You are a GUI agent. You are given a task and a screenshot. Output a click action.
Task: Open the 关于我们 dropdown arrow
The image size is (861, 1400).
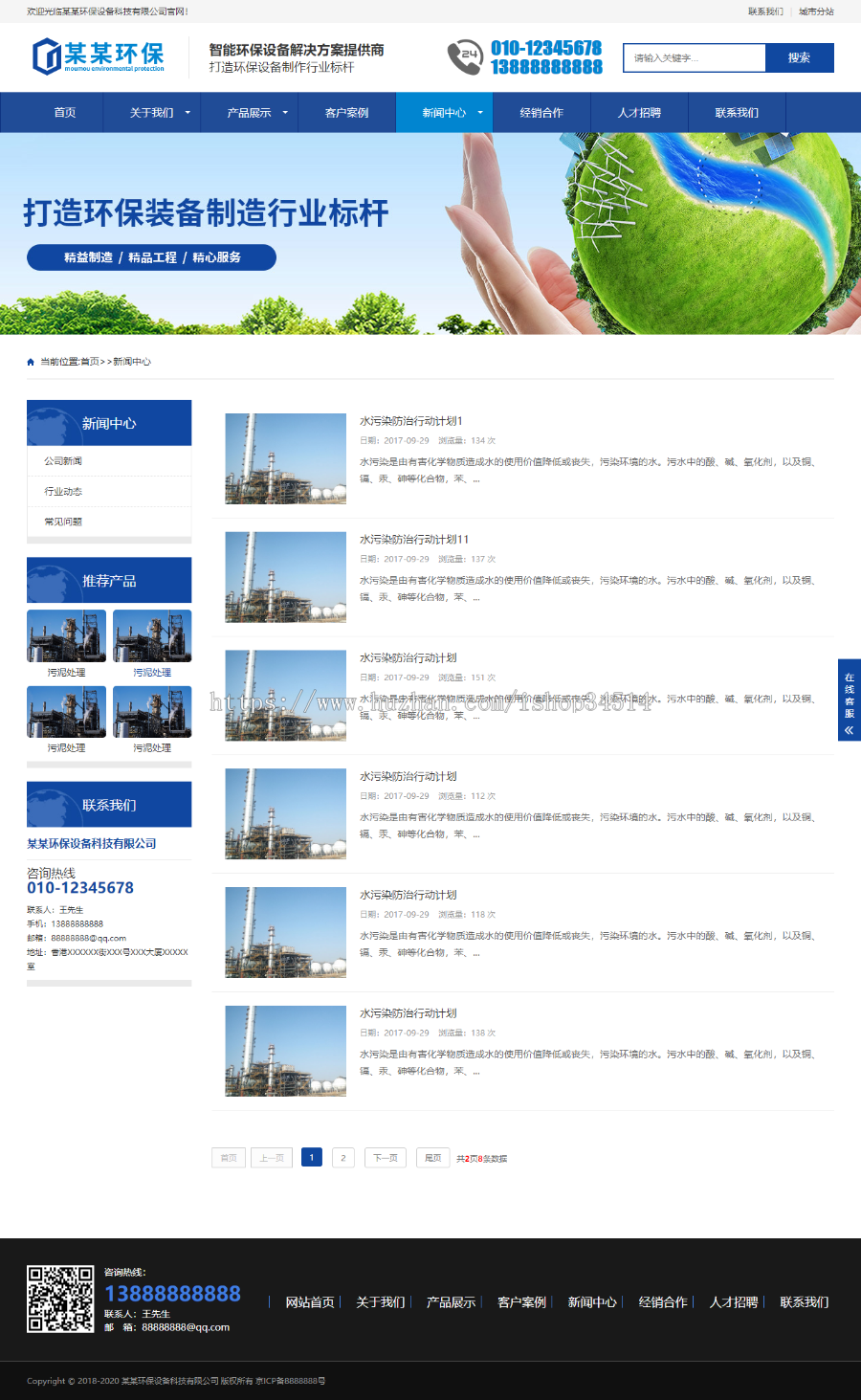188,112
